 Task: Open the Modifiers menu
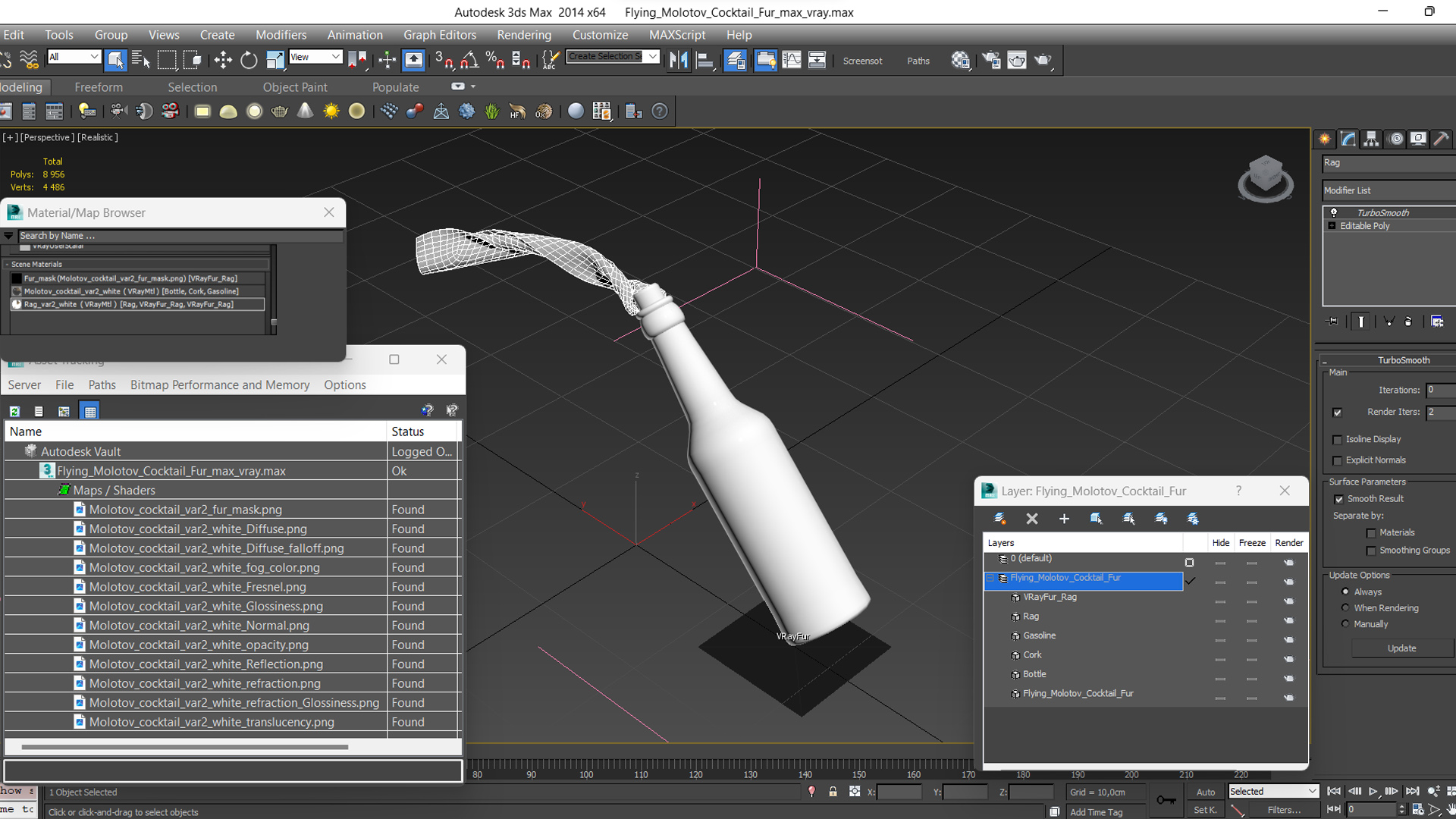coord(281,35)
